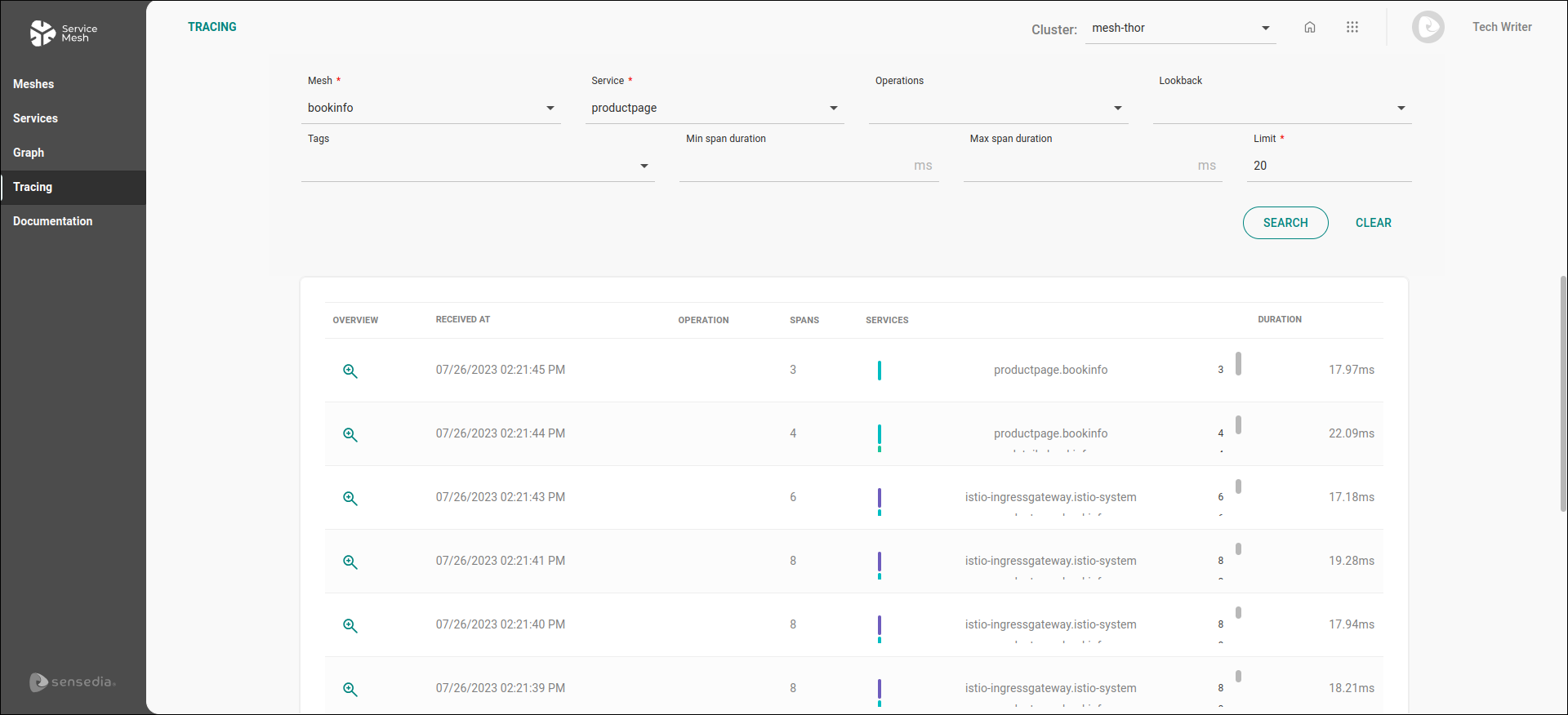Open trace overview for 02:21:40 PM row
Screen dimensions: 1568x715
pos(350,625)
